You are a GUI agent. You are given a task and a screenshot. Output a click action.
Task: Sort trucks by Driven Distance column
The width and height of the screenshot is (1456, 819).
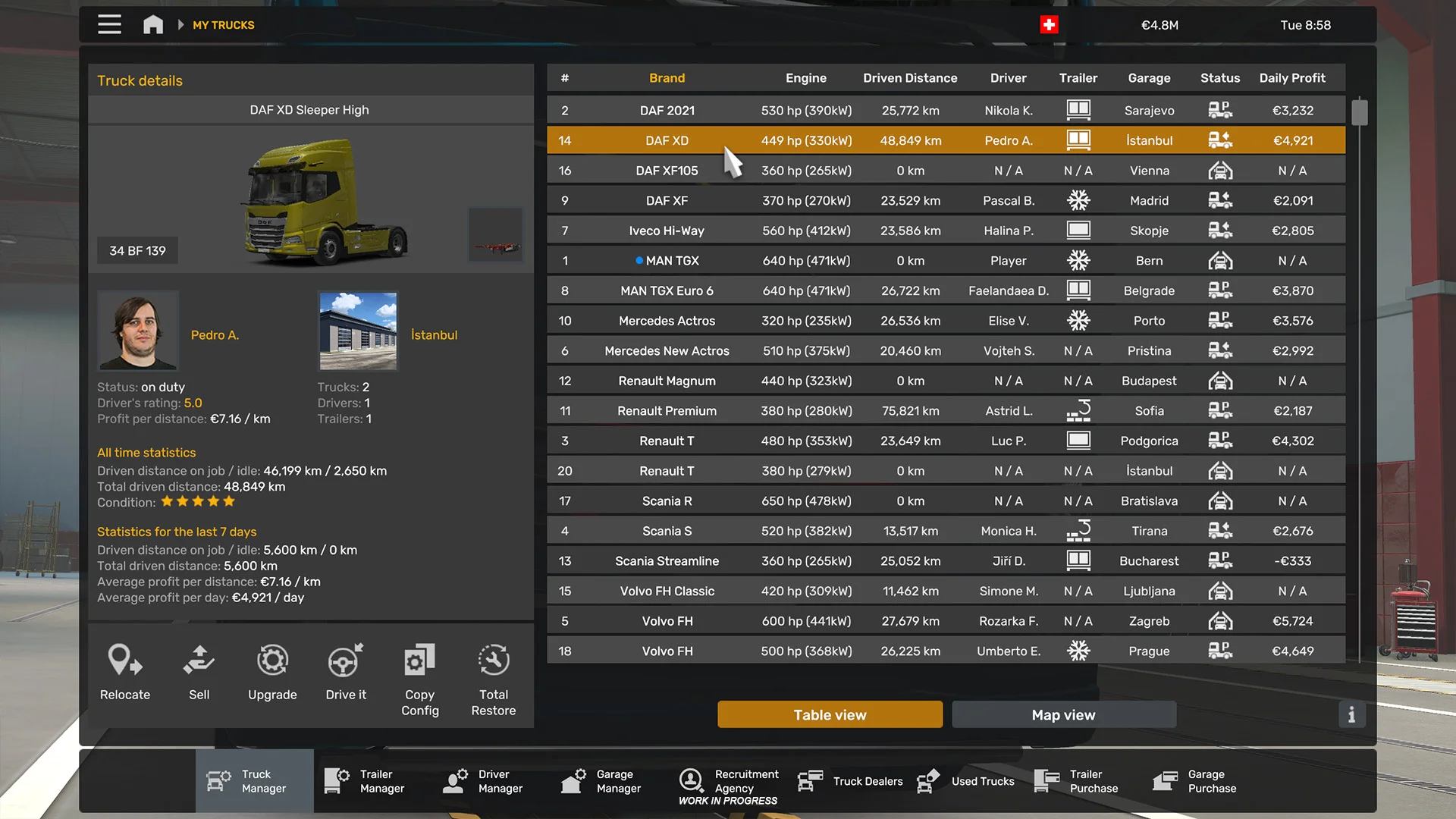[x=910, y=78]
